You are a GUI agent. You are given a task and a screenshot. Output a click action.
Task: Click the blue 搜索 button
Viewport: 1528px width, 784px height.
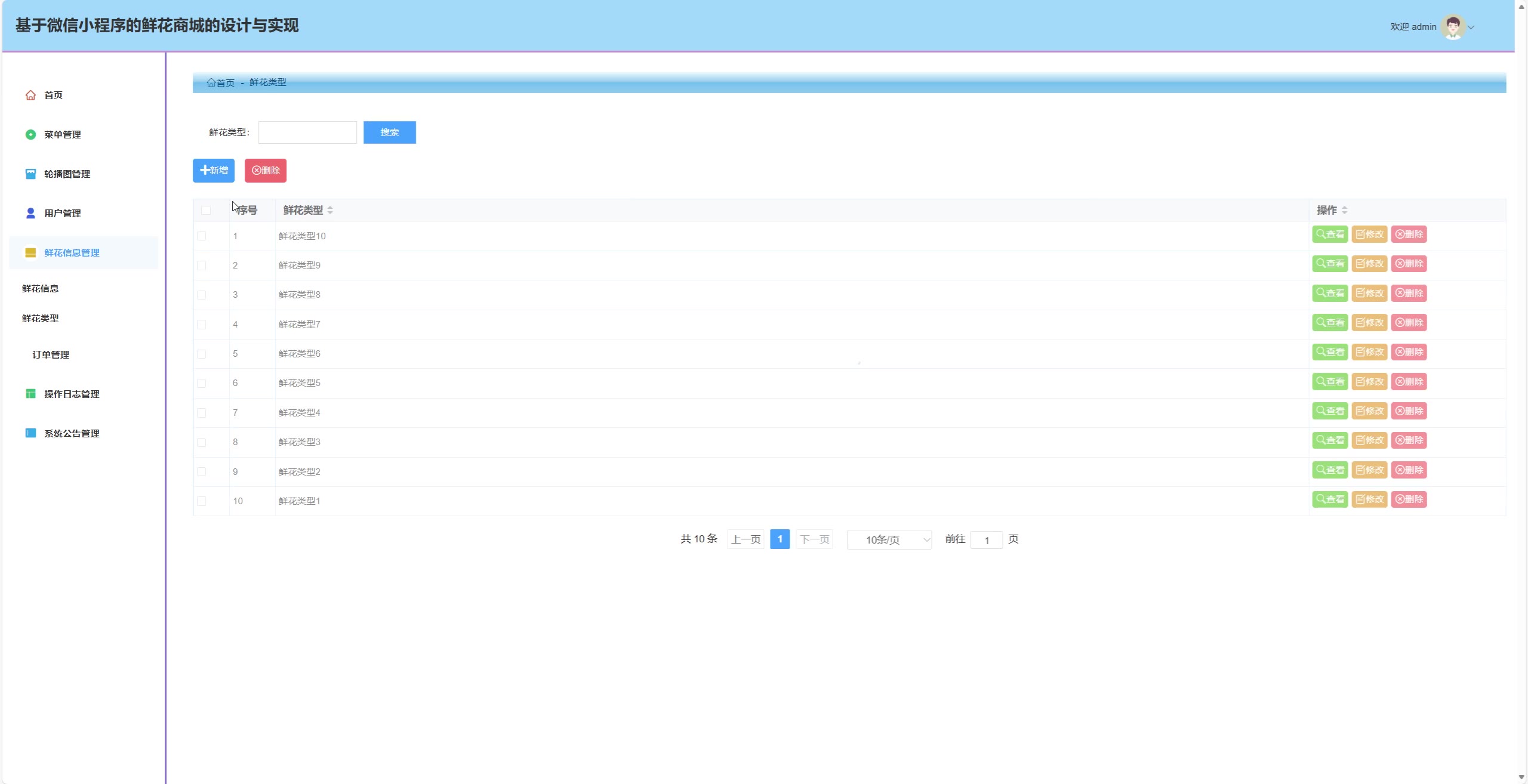point(389,132)
